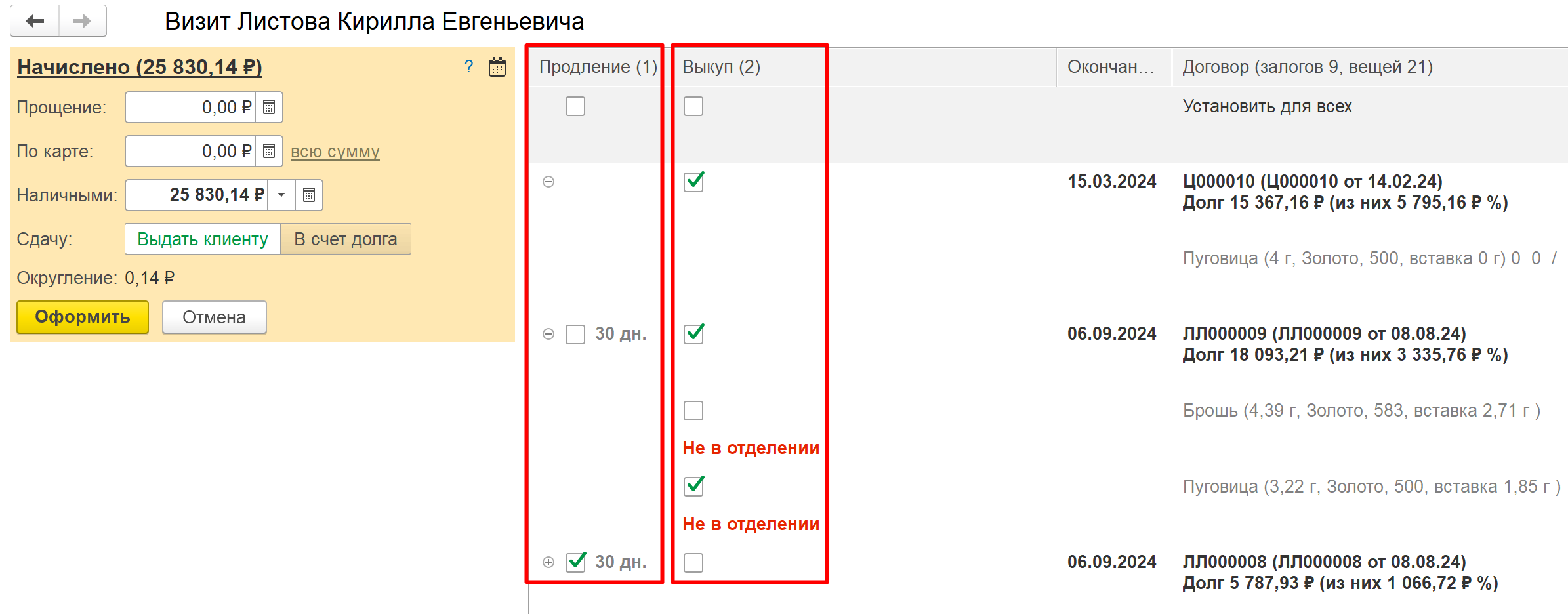1568x614 pixels.
Task: Click the back navigation arrow
Action: pyautogui.click(x=35, y=21)
